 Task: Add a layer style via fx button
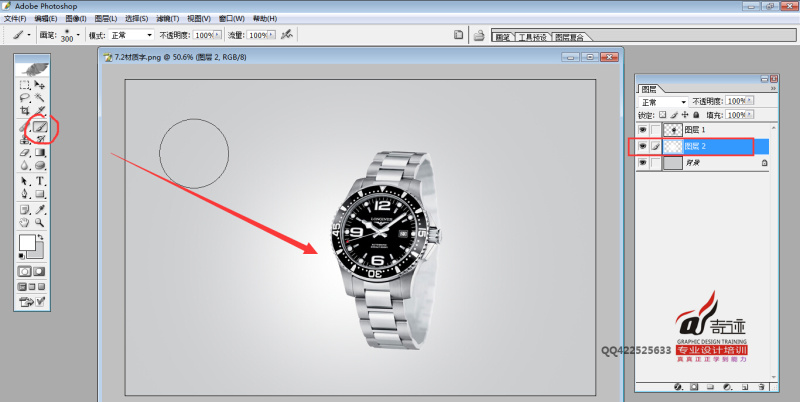[x=678, y=387]
